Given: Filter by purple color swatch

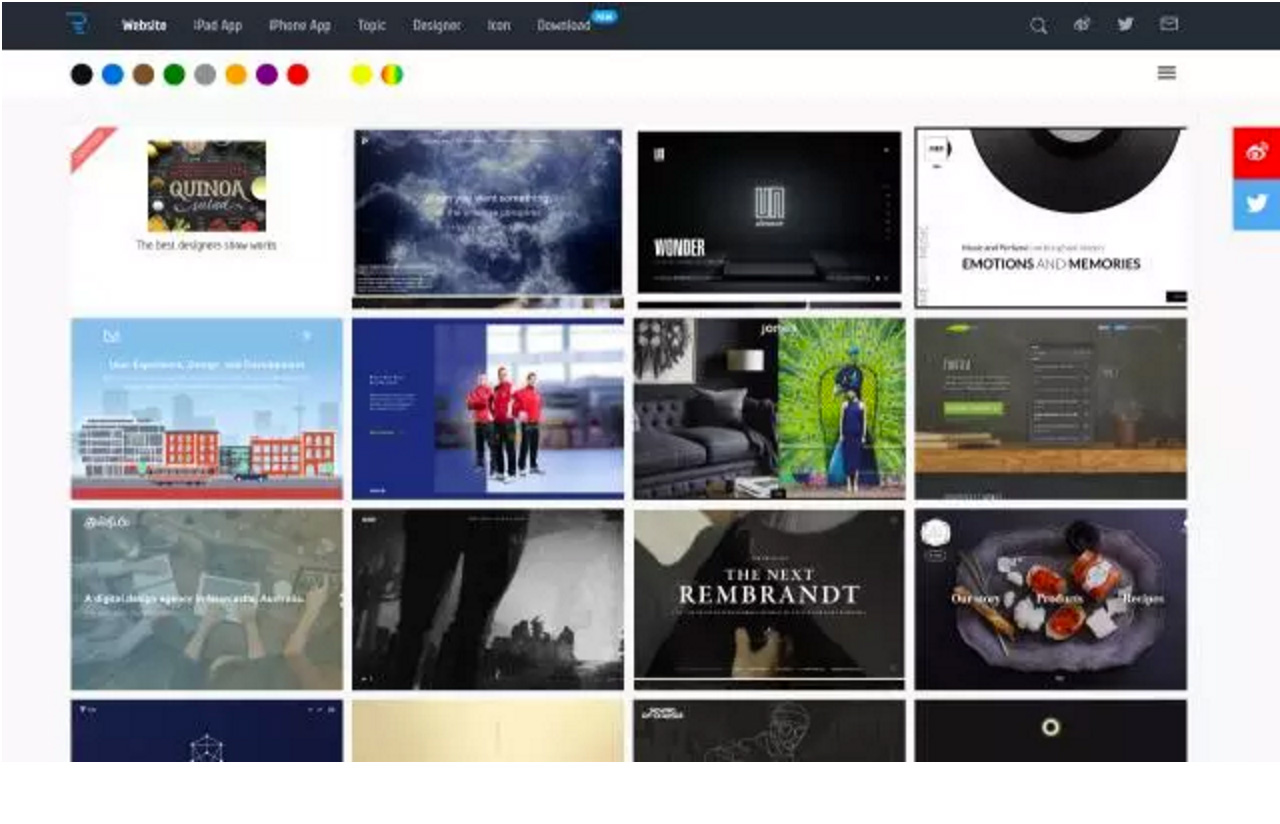Looking at the screenshot, I should click(x=267, y=74).
